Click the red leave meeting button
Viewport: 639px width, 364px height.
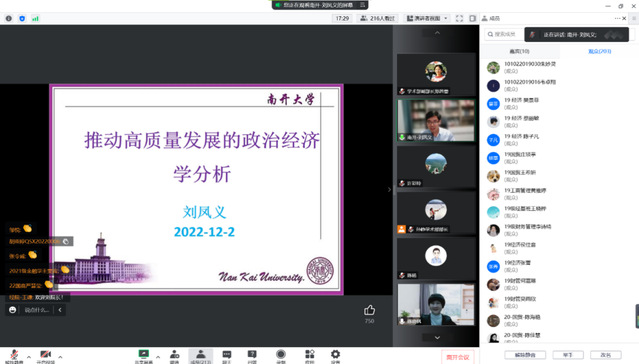click(458, 357)
